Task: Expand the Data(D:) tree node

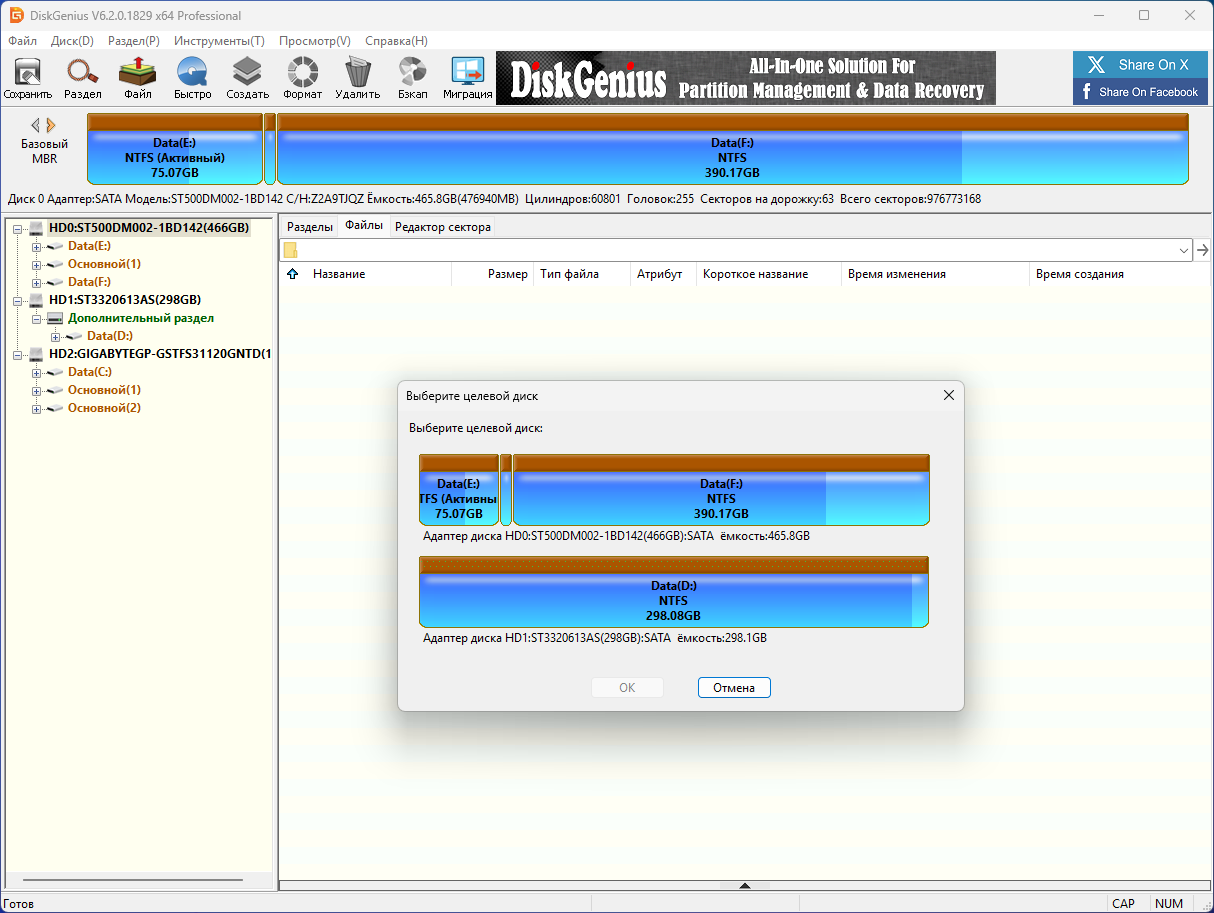Action: pyautogui.click(x=56, y=336)
